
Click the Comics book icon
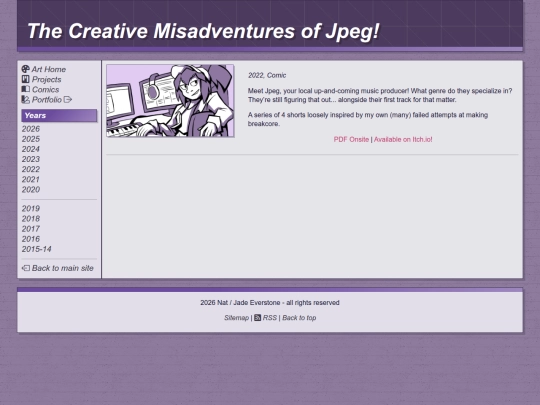point(25,89)
